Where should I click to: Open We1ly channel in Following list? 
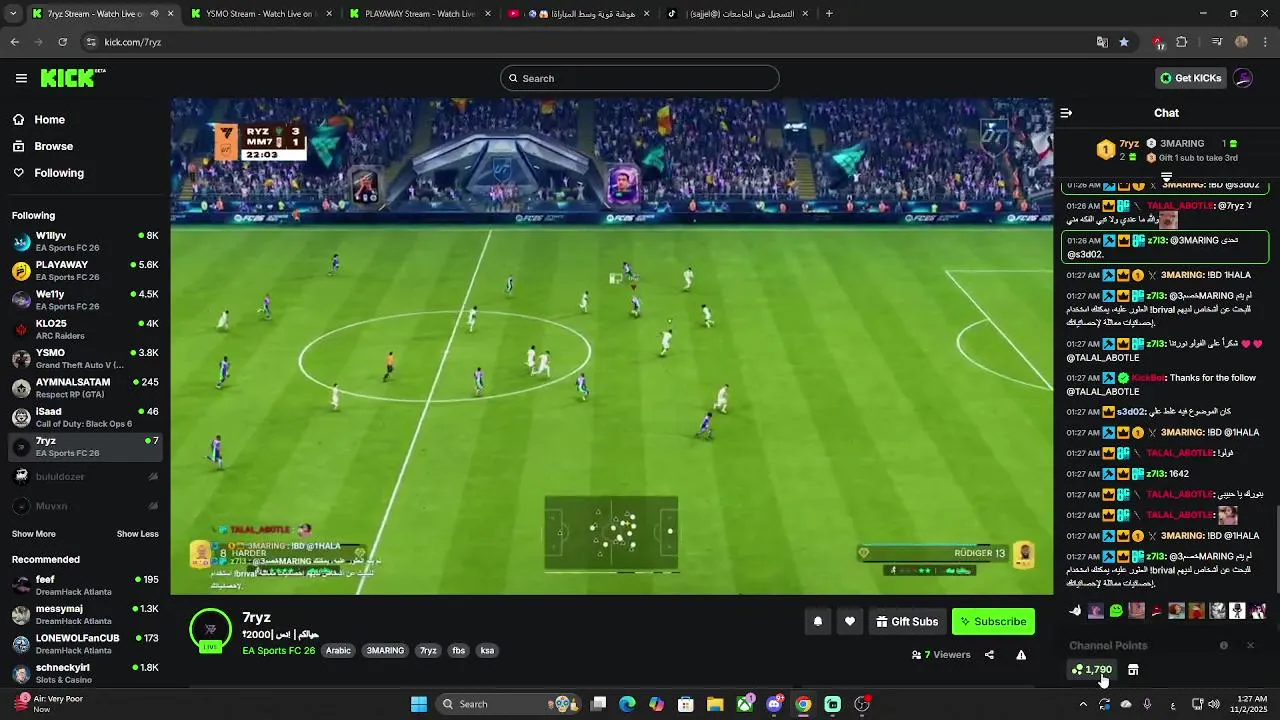coord(85,300)
